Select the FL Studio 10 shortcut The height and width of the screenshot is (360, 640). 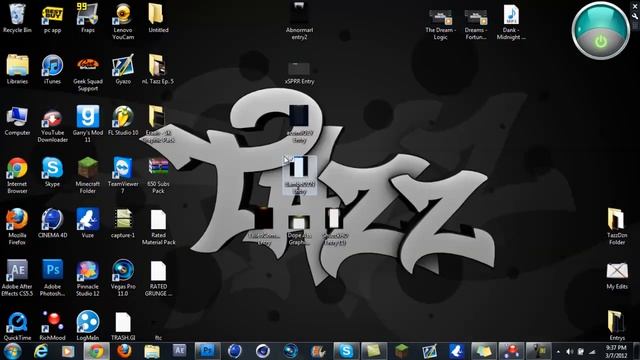coord(123,121)
